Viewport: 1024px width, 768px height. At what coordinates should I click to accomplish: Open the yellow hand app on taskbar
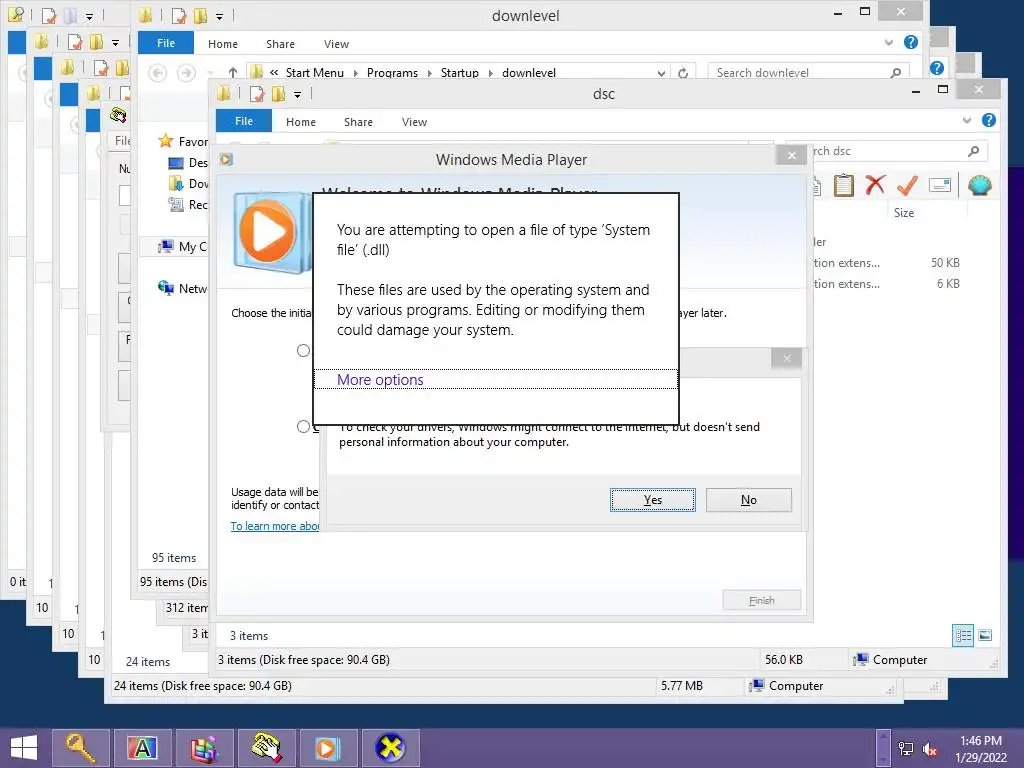pyautogui.click(x=266, y=748)
